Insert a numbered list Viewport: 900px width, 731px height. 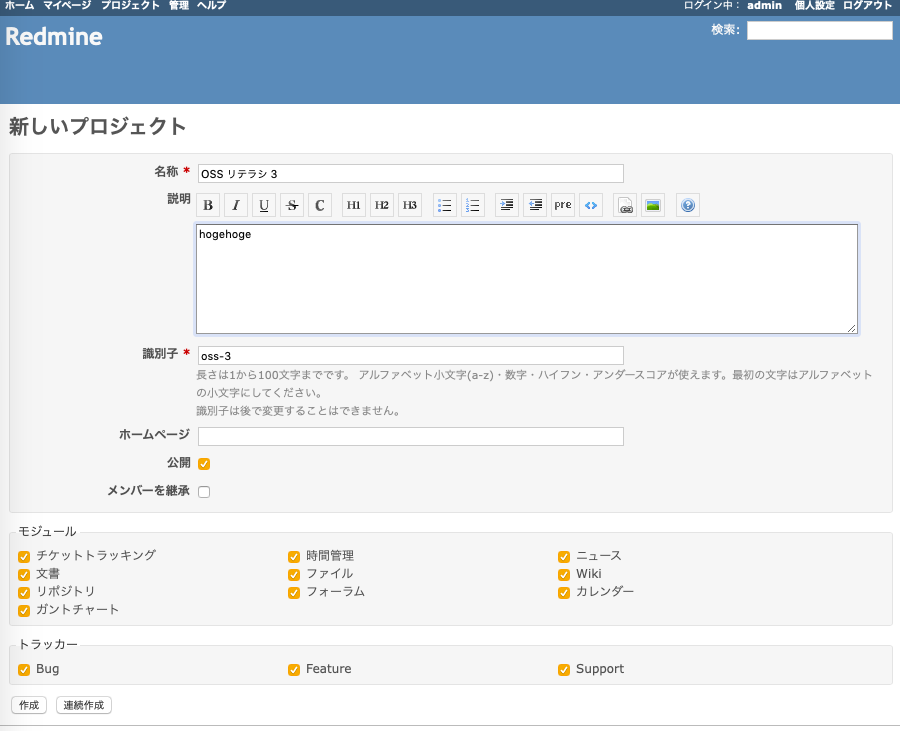[473, 206]
